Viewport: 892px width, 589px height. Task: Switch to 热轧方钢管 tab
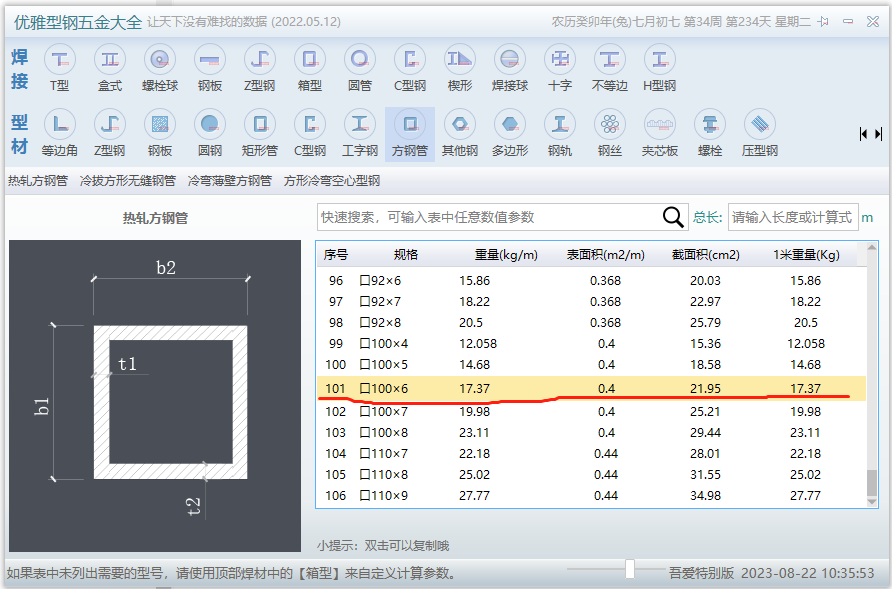coord(38,181)
